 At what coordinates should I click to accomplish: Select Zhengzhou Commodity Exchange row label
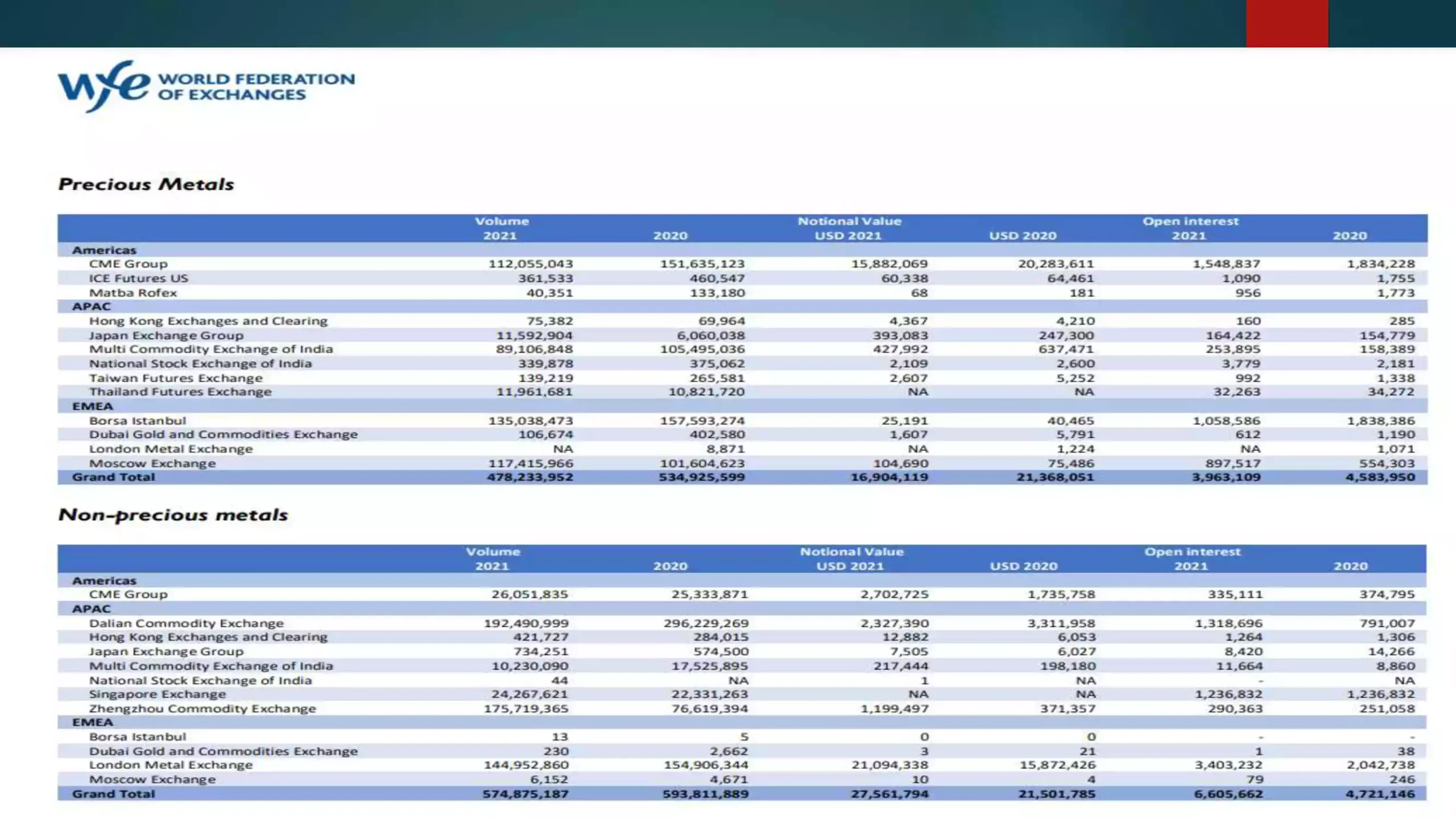coord(202,709)
